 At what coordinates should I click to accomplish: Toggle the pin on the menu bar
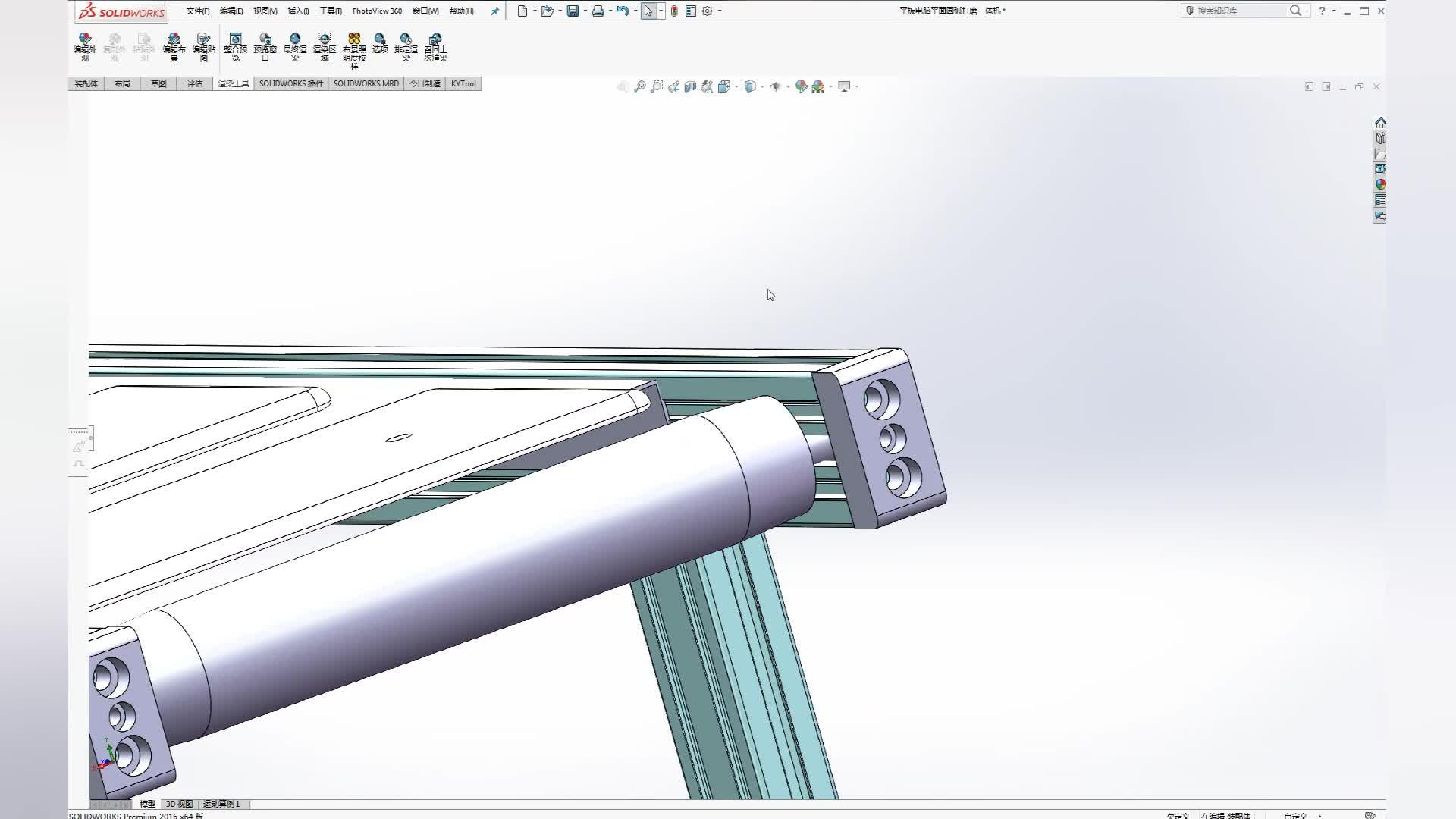495,11
